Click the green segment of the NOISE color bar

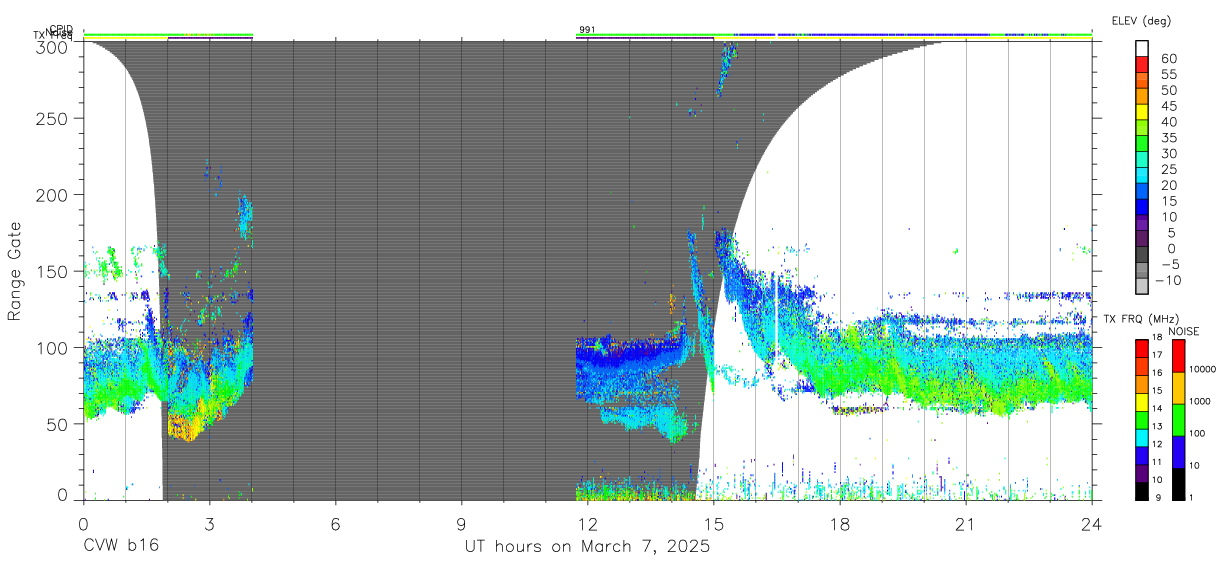coord(1177,420)
